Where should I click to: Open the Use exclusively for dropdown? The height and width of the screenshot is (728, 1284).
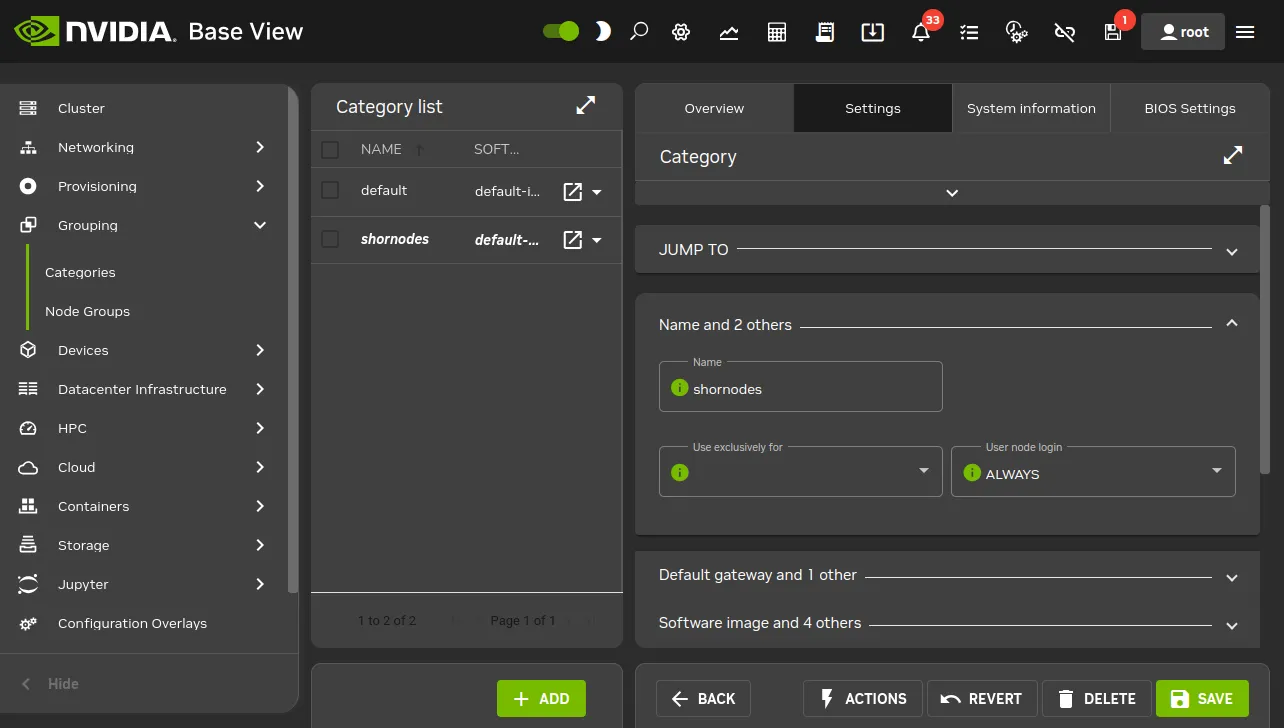[800, 472]
